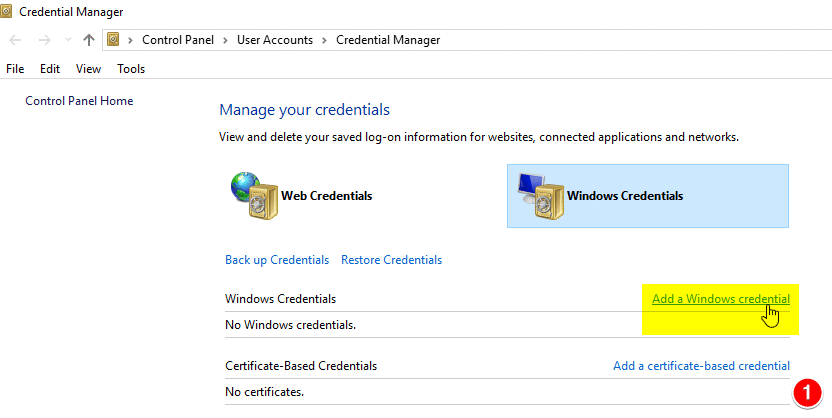
Task: Select Web Credentials globe safe icon
Action: click(255, 195)
